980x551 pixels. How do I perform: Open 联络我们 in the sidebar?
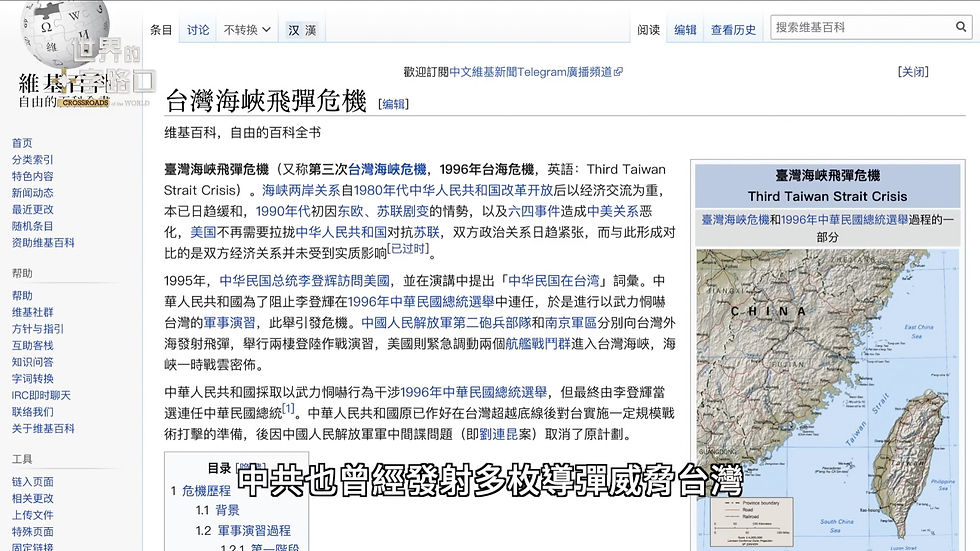pyautogui.click(x=32, y=412)
